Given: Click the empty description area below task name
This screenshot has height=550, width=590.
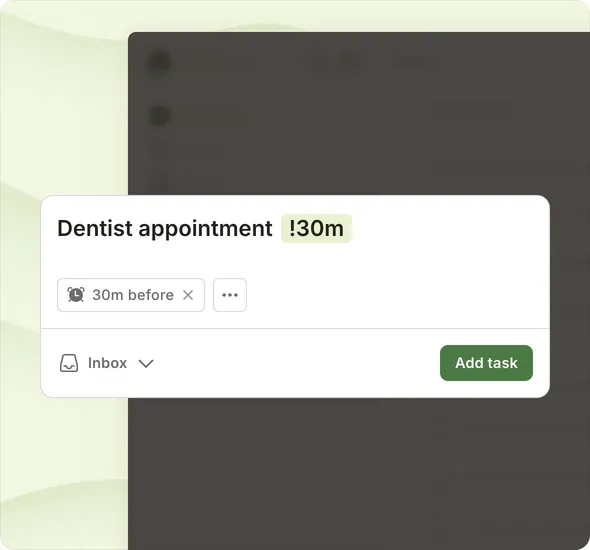Looking at the screenshot, I should tap(295, 260).
